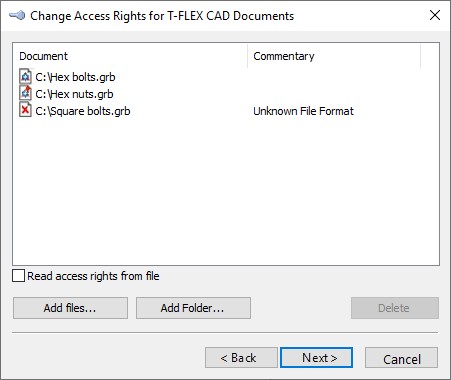This screenshot has height=380, width=451.
Task: Select the C:\Hex nuts.grb entry
Action: click(x=74, y=94)
